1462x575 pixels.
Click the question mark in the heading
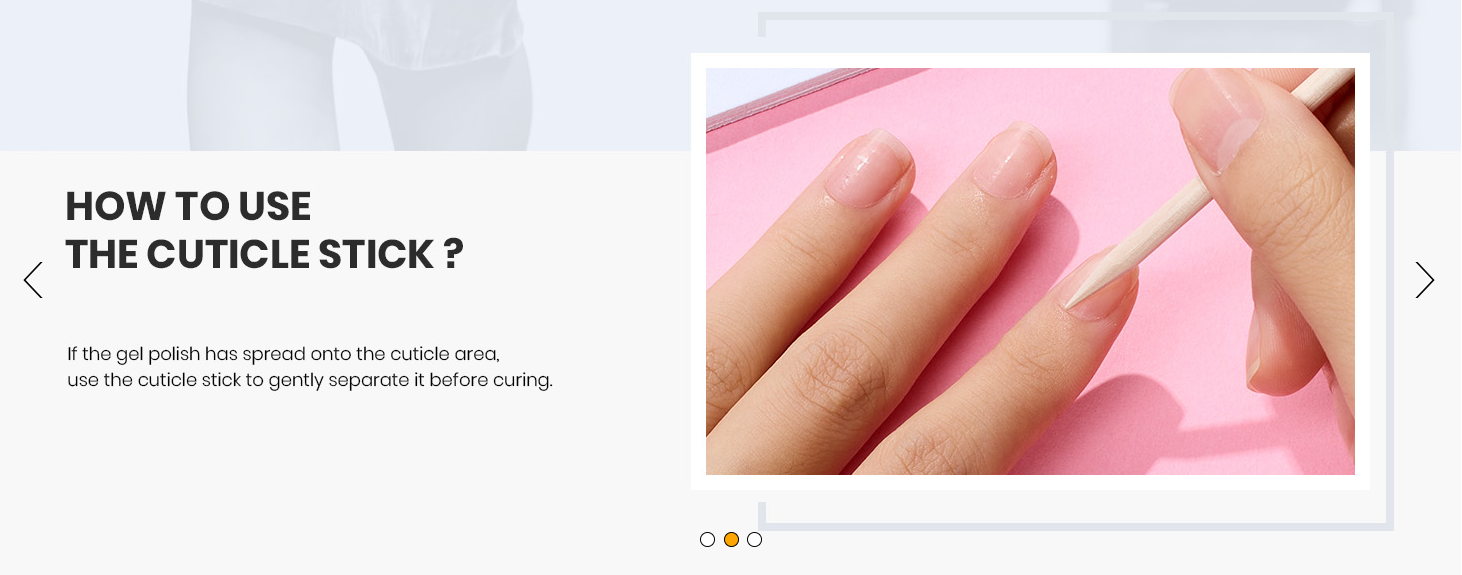tap(453, 254)
